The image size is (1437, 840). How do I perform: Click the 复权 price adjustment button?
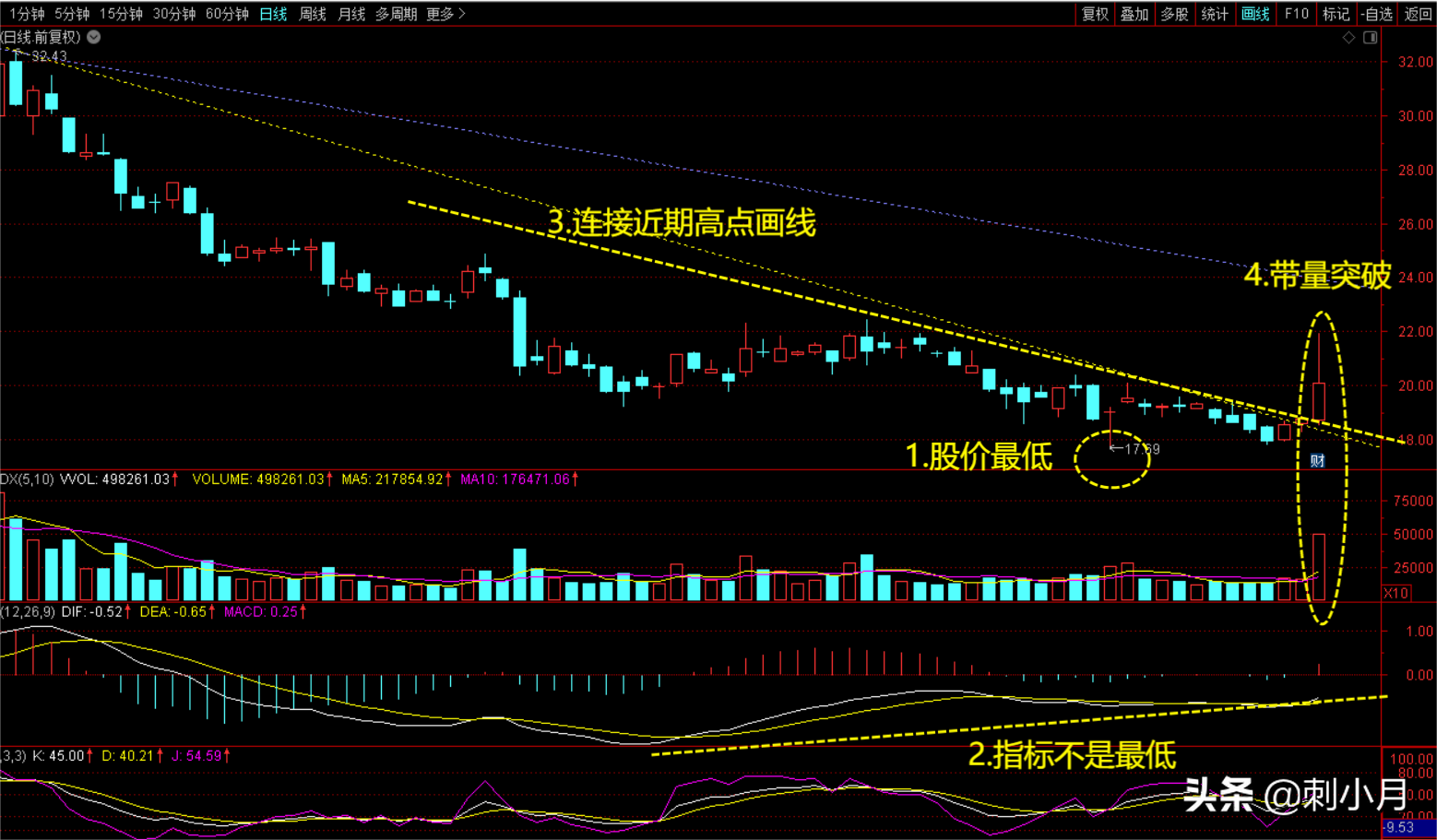[x=1095, y=14]
